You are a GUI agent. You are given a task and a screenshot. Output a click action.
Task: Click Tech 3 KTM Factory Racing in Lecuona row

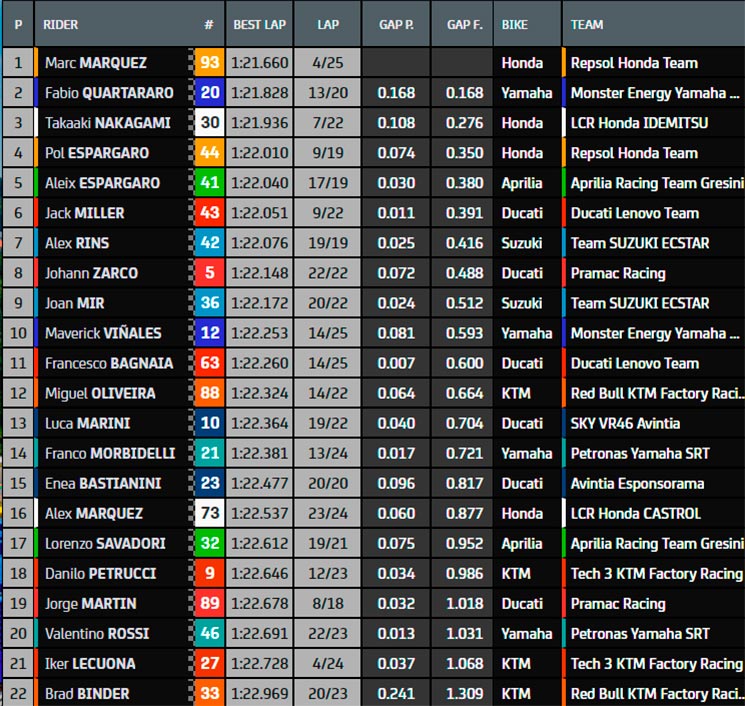pos(656,663)
